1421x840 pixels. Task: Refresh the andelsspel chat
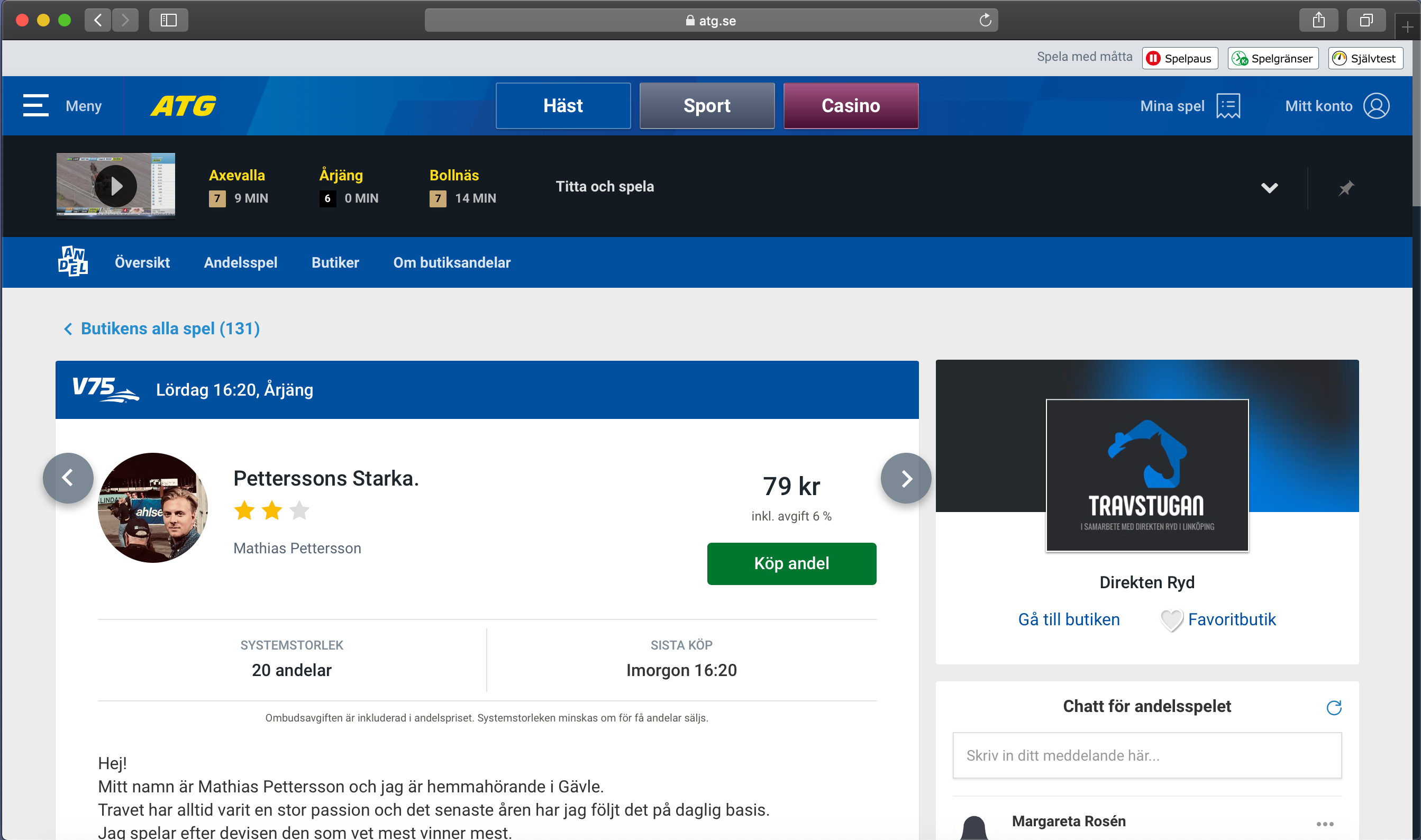pyautogui.click(x=1334, y=707)
